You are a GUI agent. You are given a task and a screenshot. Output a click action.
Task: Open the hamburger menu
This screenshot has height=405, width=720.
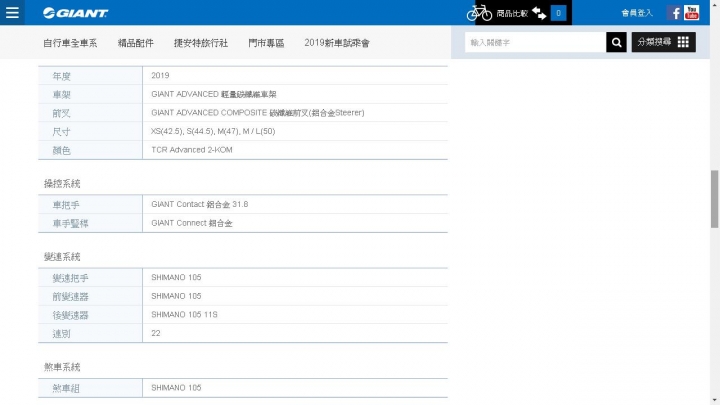pos(12,12)
